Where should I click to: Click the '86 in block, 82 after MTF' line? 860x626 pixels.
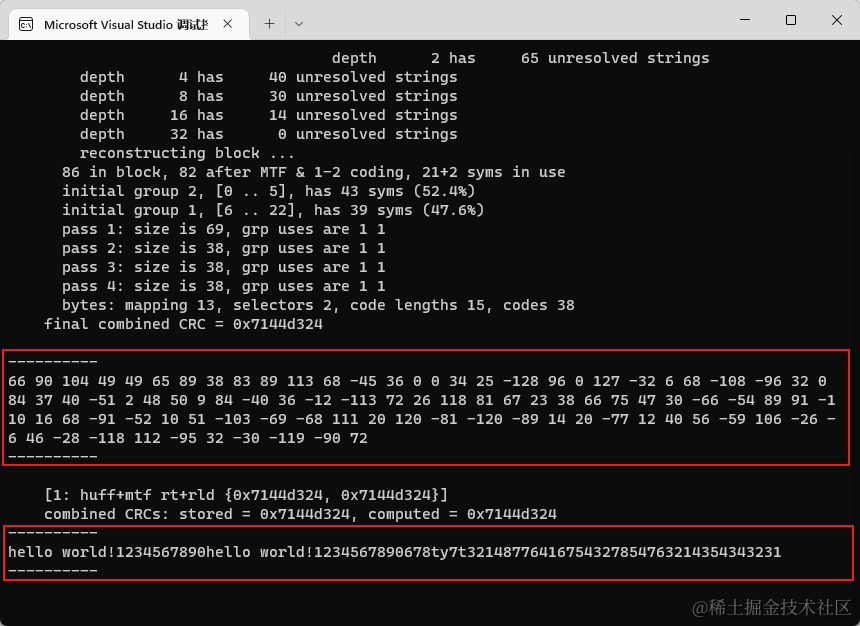pyautogui.click(x=313, y=172)
